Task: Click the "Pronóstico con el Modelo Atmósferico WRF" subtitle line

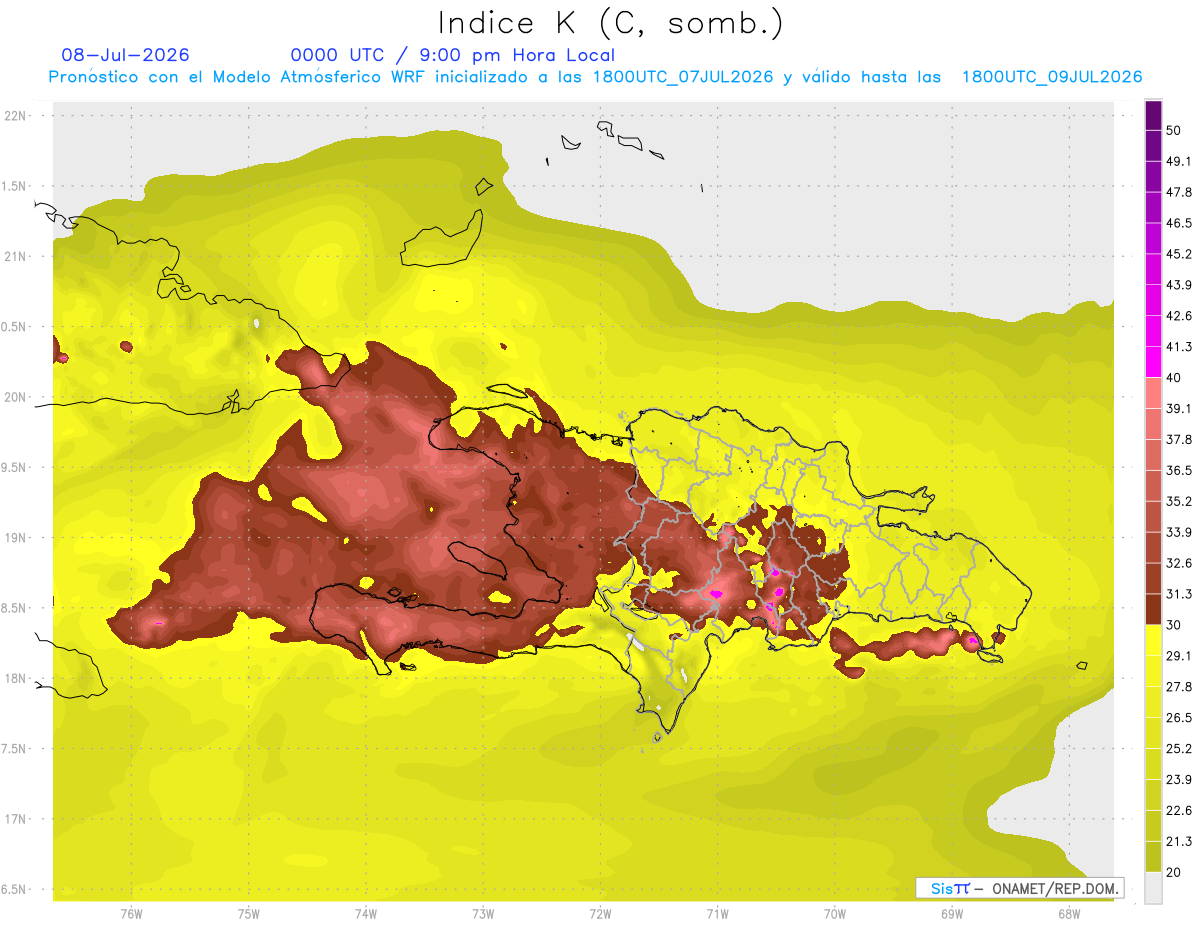Action: click(x=595, y=77)
